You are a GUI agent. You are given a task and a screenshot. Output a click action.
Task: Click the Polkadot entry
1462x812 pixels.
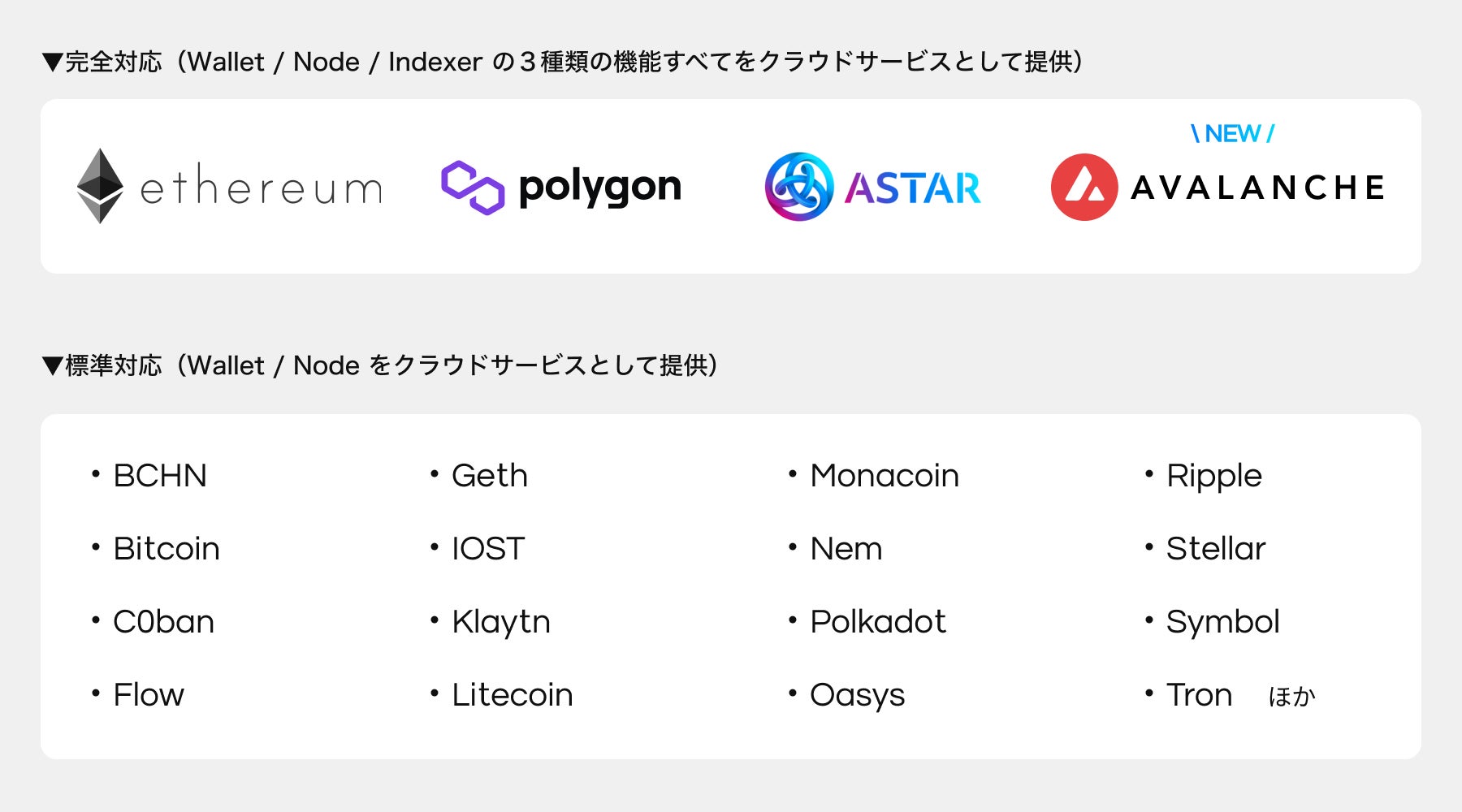pyautogui.click(x=877, y=622)
